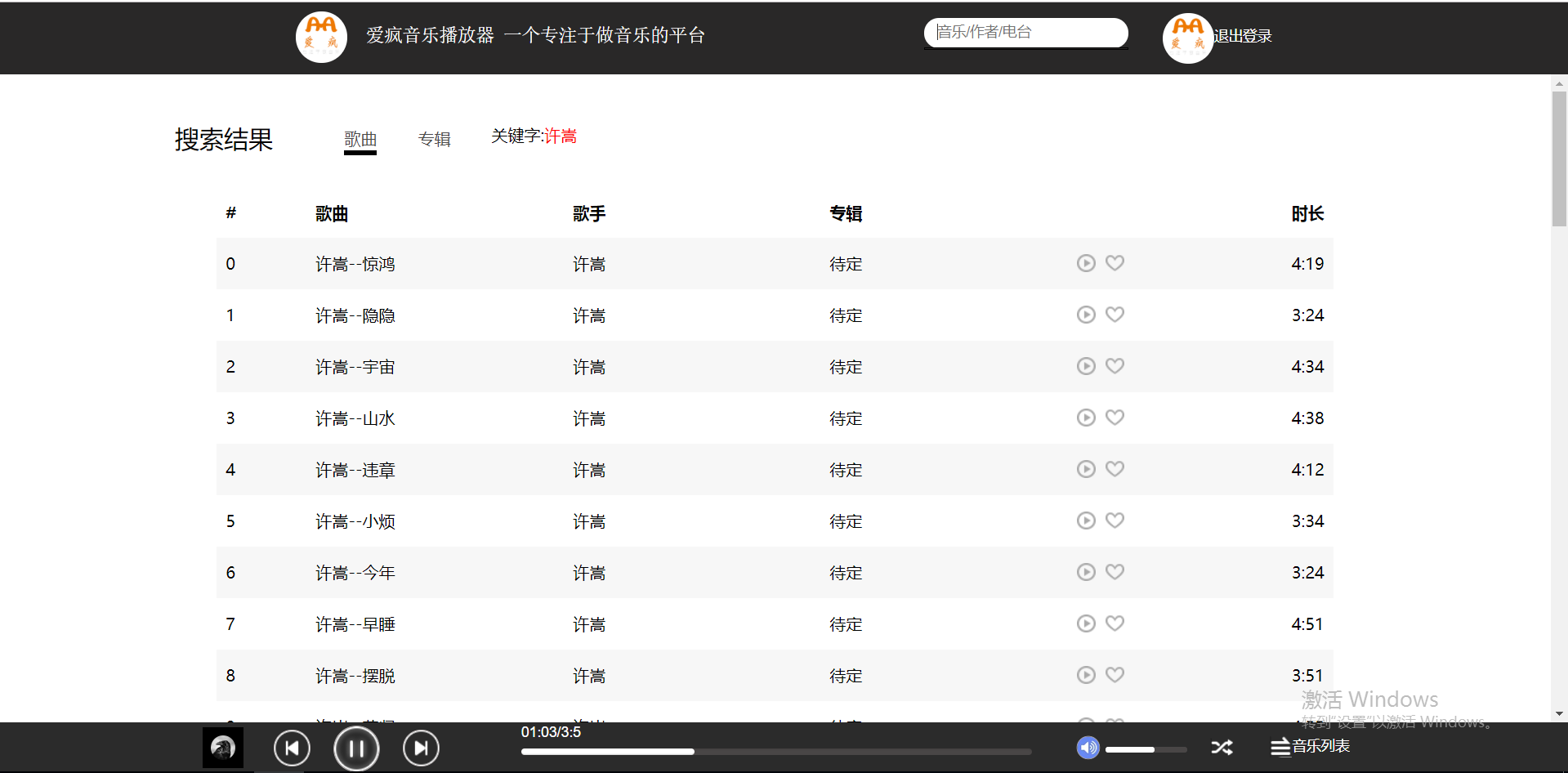1568x773 pixels.
Task: Play the song 许嵩--惊鸿
Action: pyautogui.click(x=1086, y=263)
